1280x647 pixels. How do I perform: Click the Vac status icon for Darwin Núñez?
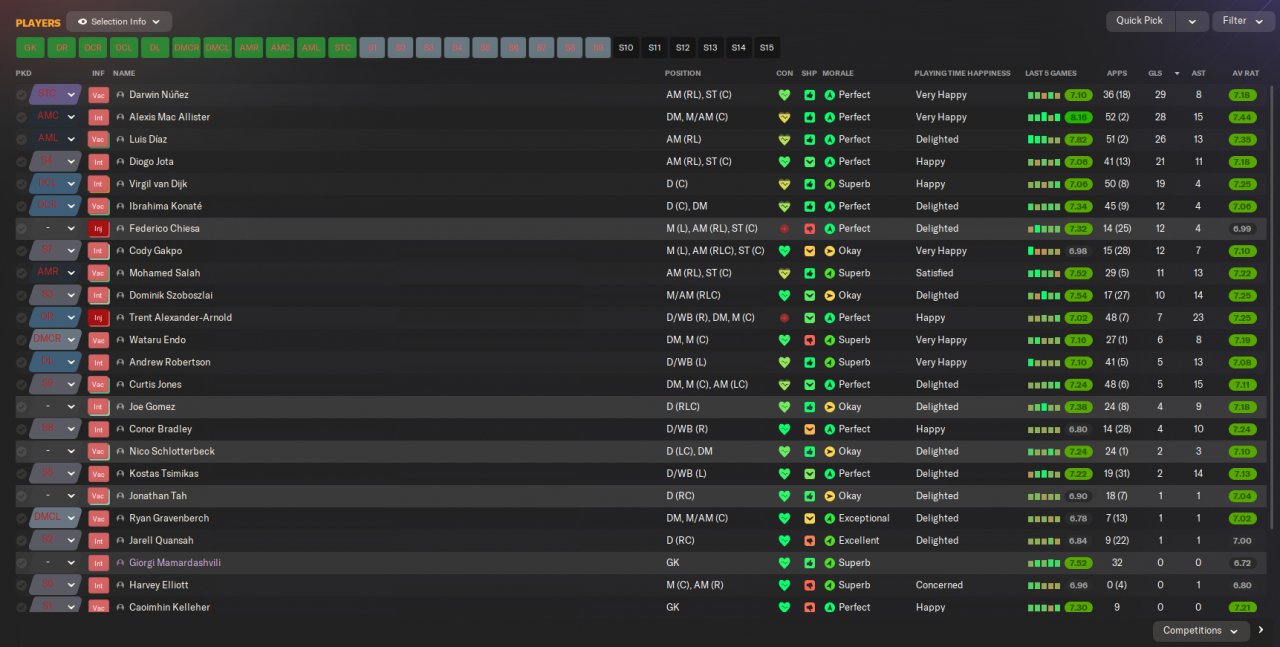(x=98, y=95)
